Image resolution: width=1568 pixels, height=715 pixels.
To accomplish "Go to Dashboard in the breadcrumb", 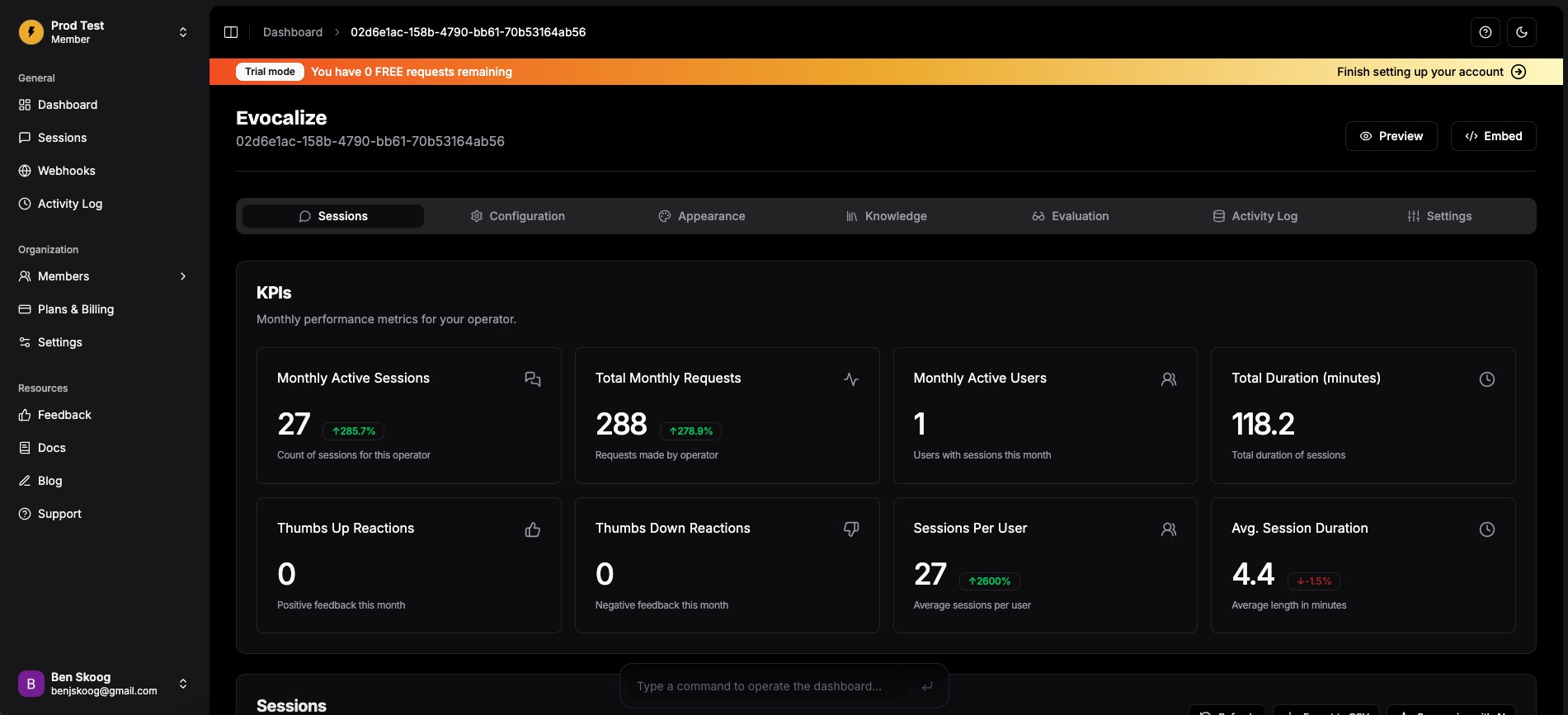I will 293,32.
